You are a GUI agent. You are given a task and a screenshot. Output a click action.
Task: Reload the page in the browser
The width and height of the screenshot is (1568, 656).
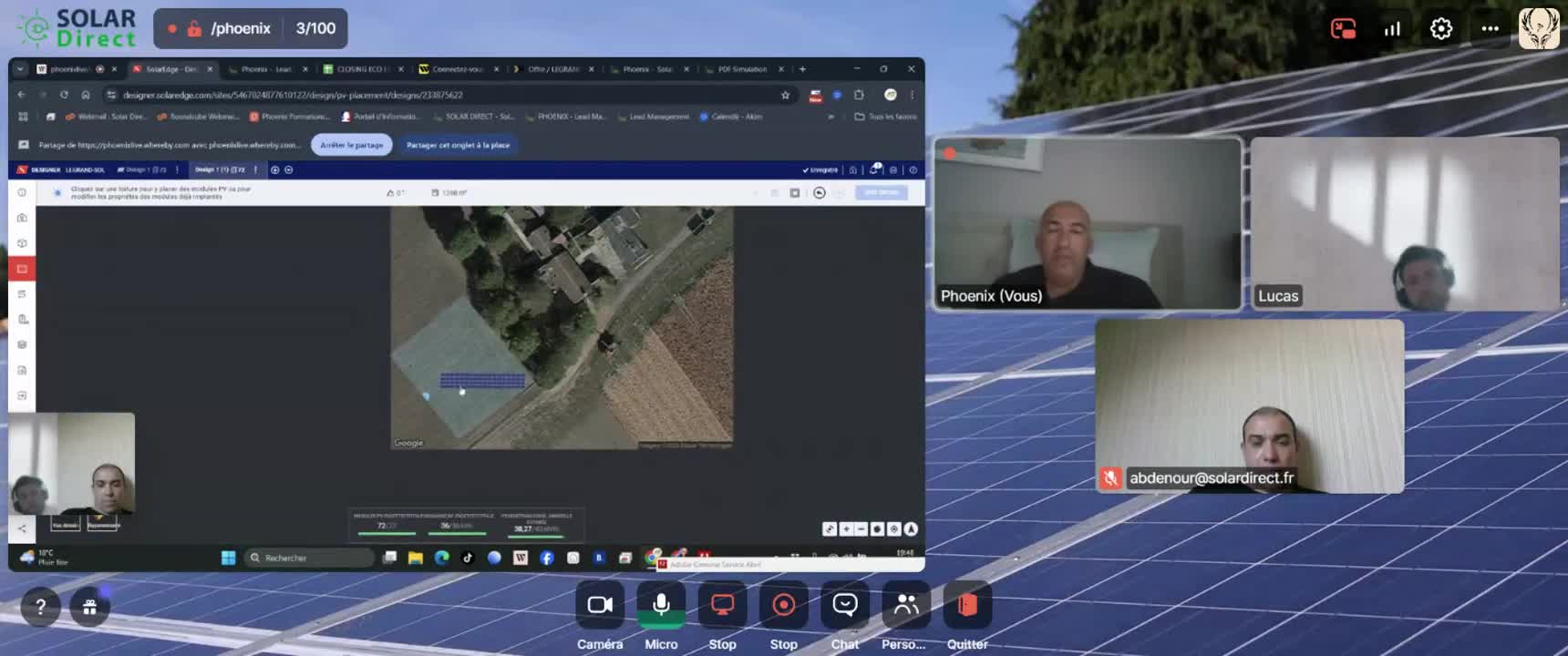pyautogui.click(x=64, y=95)
